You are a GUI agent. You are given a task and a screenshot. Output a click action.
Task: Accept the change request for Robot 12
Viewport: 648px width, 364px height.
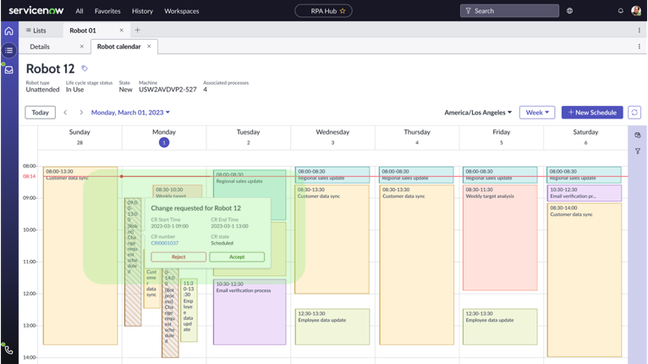[x=237, y=257]
